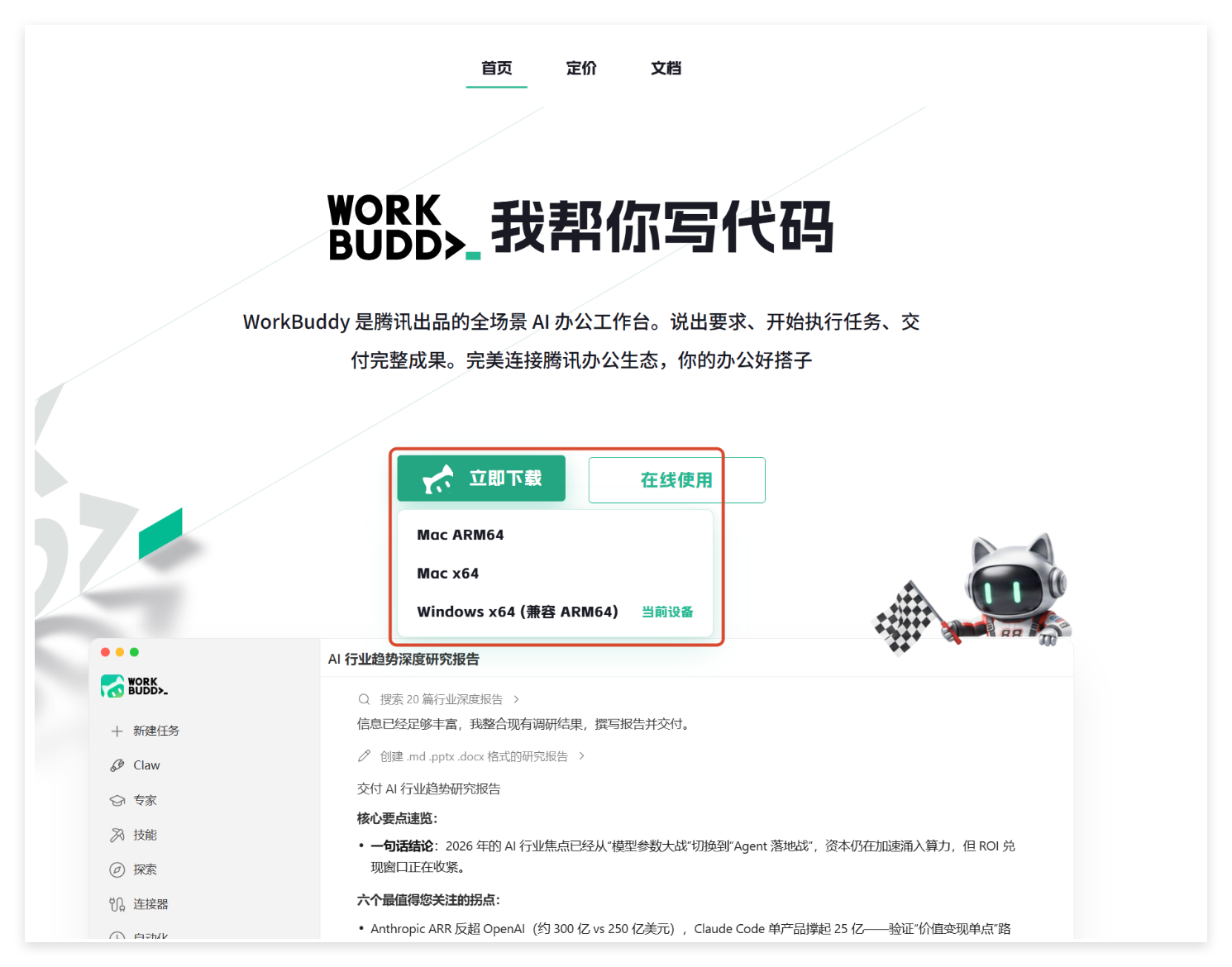1232x967 pixels.
Task: Expand chevron after 格式的研究报告
Action: (582, 756)
